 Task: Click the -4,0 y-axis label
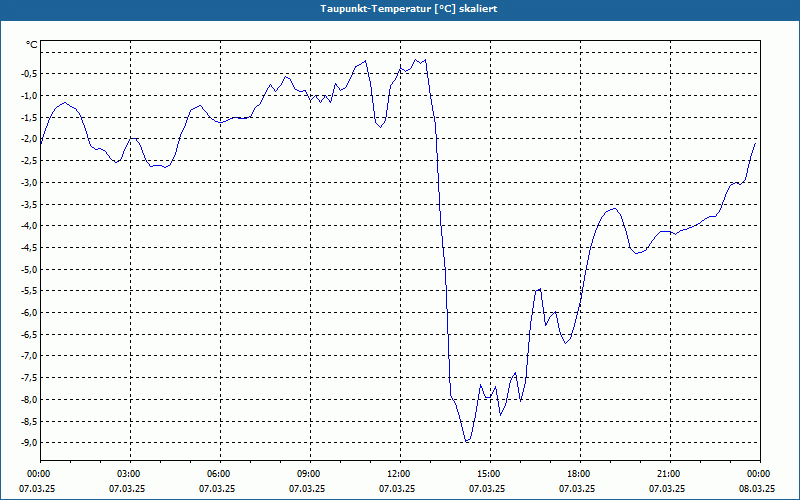29,226
